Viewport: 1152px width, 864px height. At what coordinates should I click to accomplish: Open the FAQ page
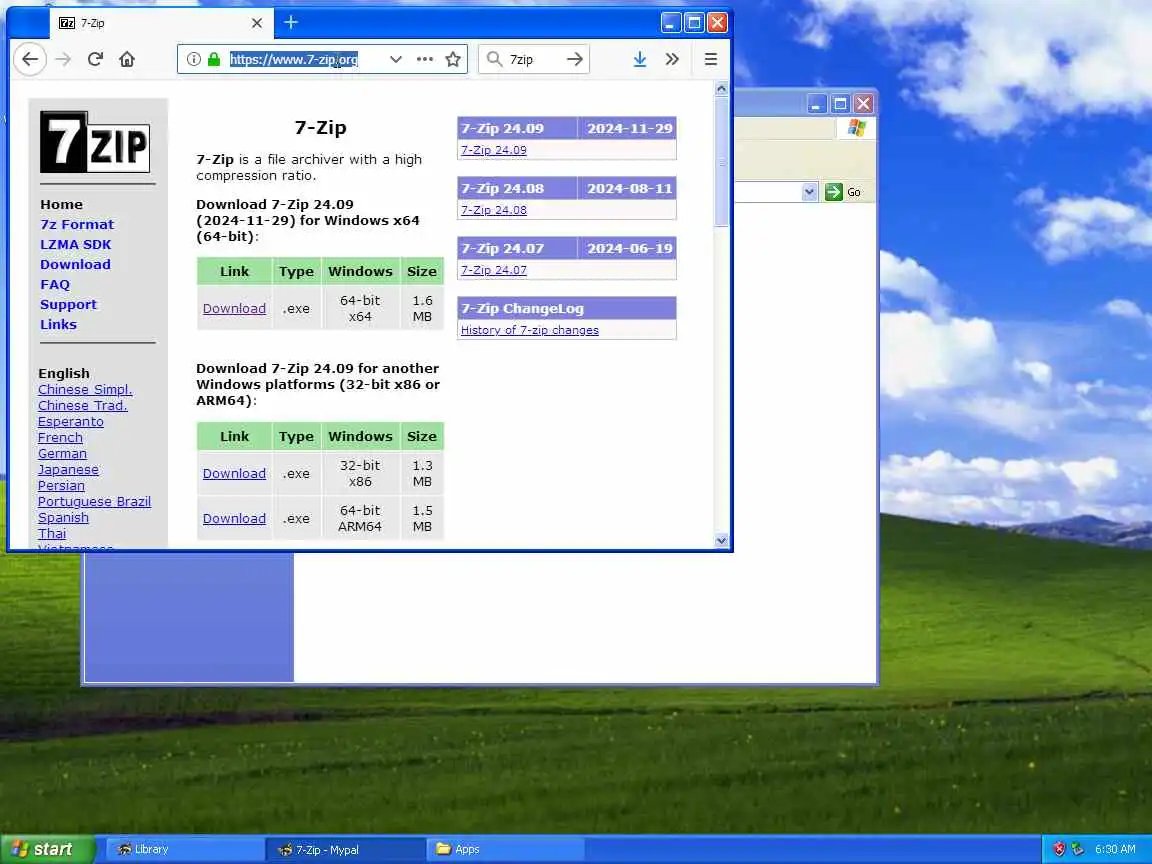coord(55,284)
